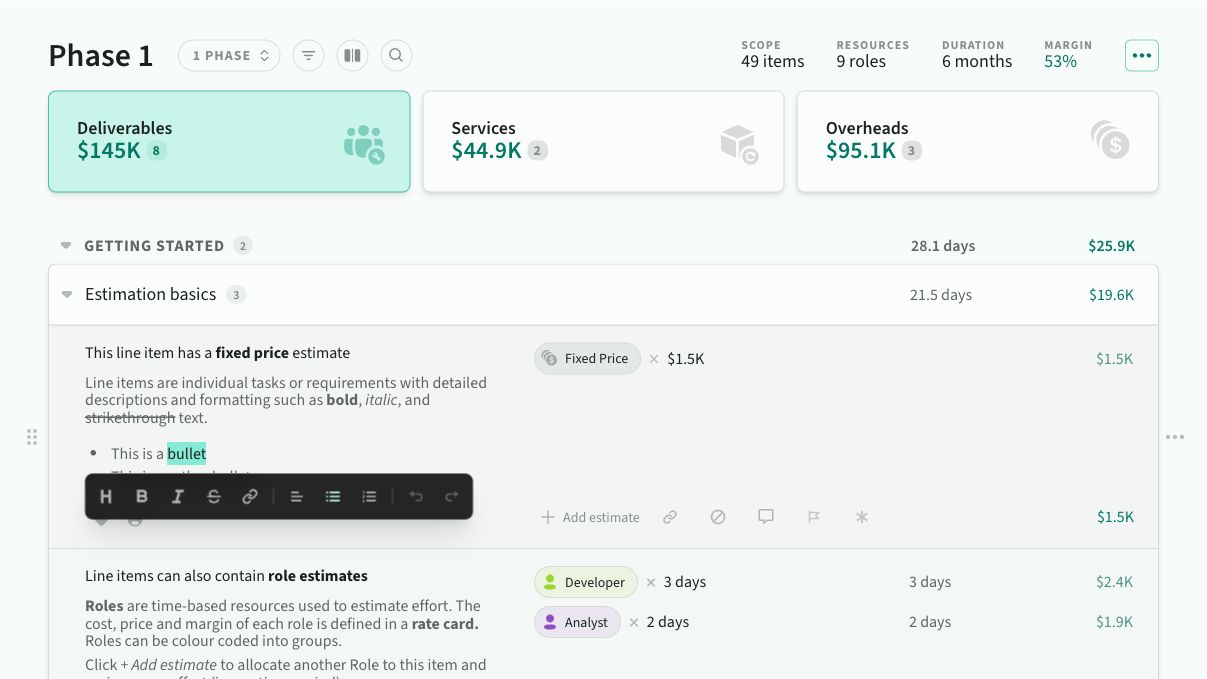The image size is (1207, 679).
Task: Toggle the column layout view
Action: (x=352, y=56)
